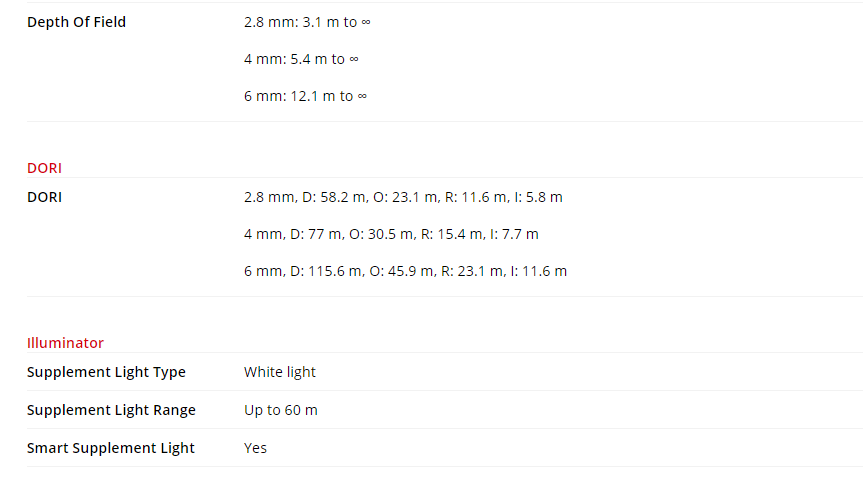
Task: Click the red Illuminator section heading
Action: (x=65, y=343)
